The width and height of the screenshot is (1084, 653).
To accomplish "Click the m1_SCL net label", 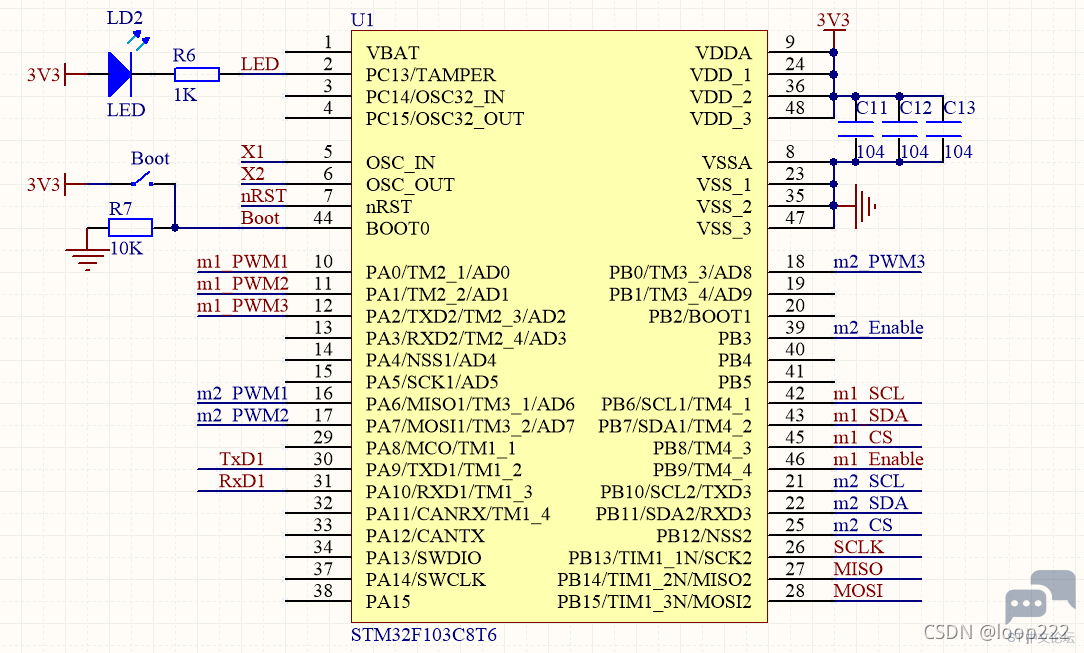I will click(x=868, y=393).
